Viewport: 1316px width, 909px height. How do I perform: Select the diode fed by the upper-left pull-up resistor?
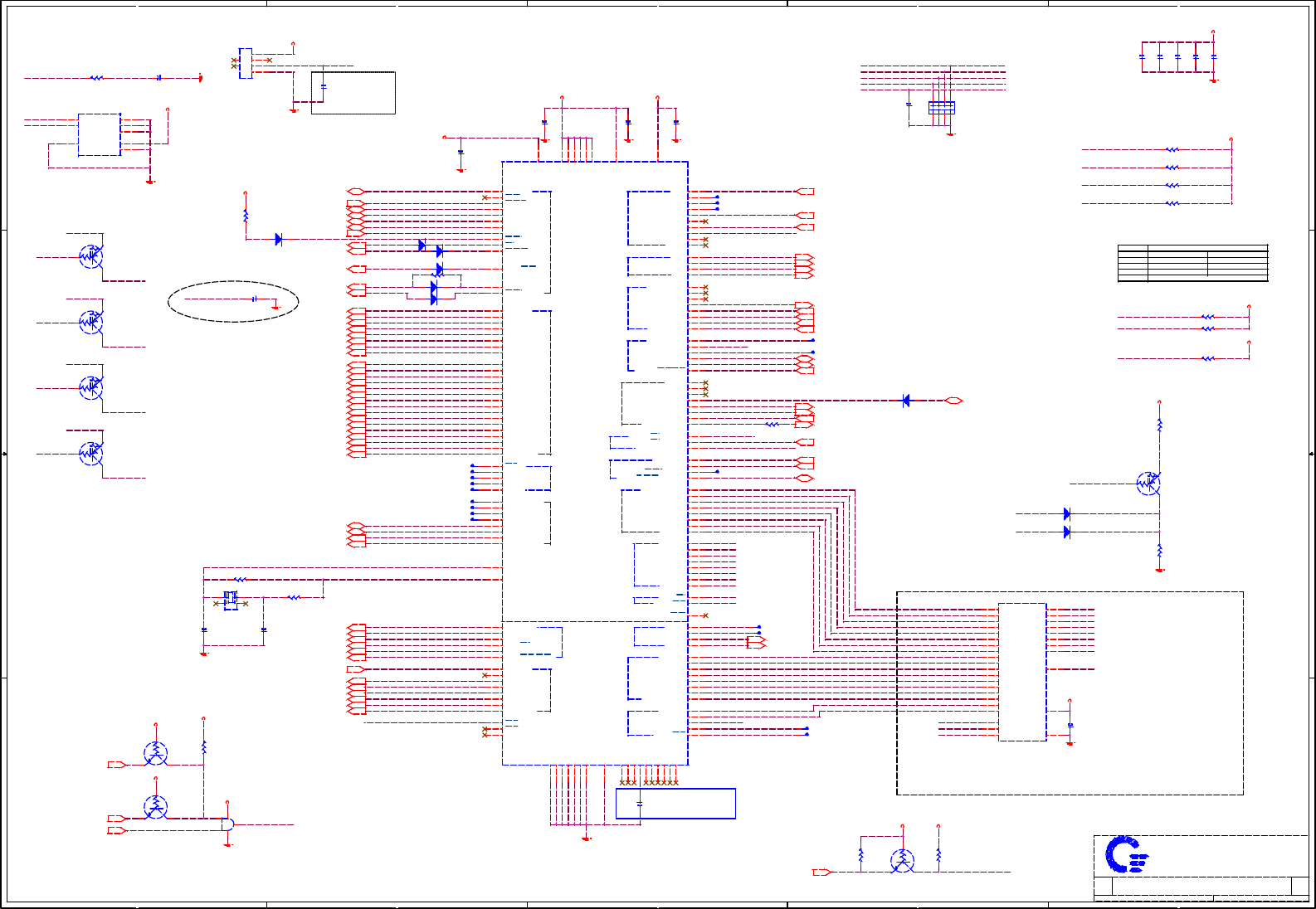click(x=279, y=239)
